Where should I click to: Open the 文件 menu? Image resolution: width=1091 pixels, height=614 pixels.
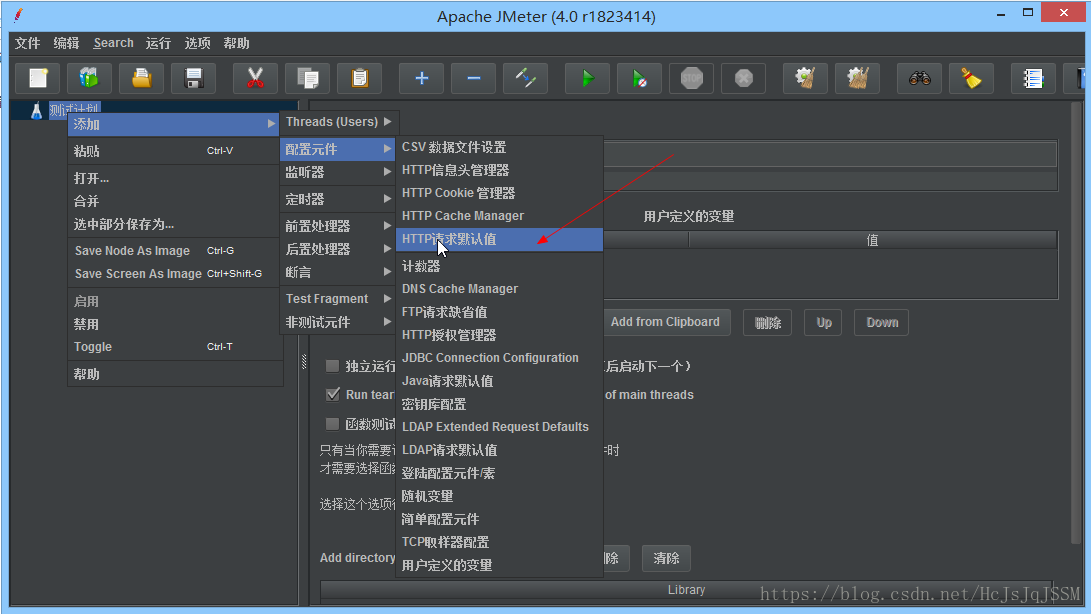pos(28,43)
